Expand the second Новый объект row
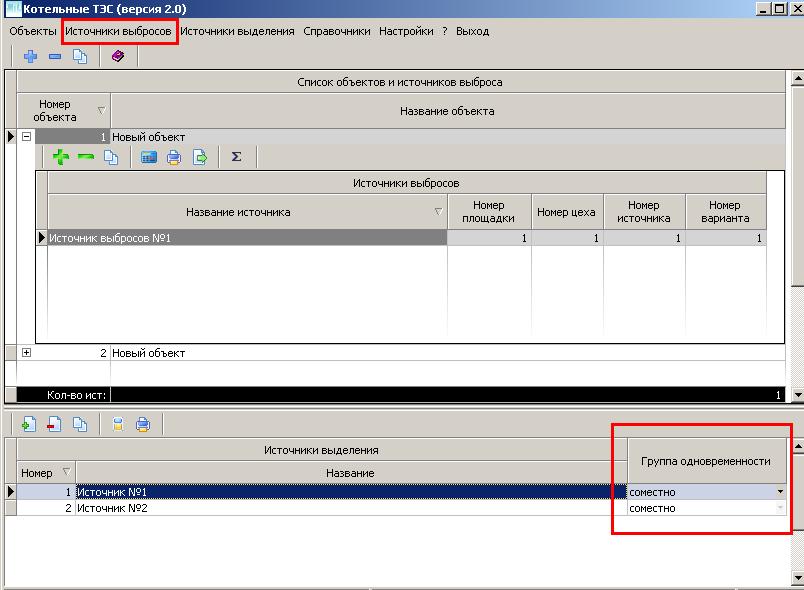804x590 pixels. point(27,353)
